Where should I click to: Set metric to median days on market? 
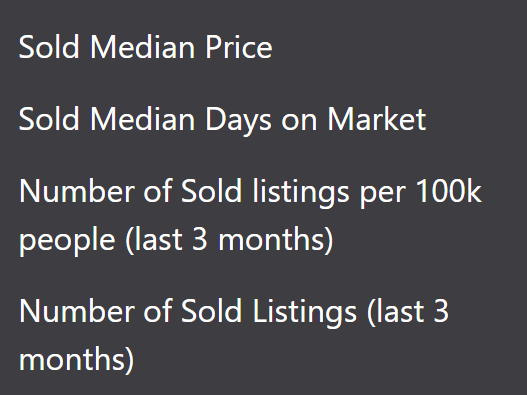222,119
